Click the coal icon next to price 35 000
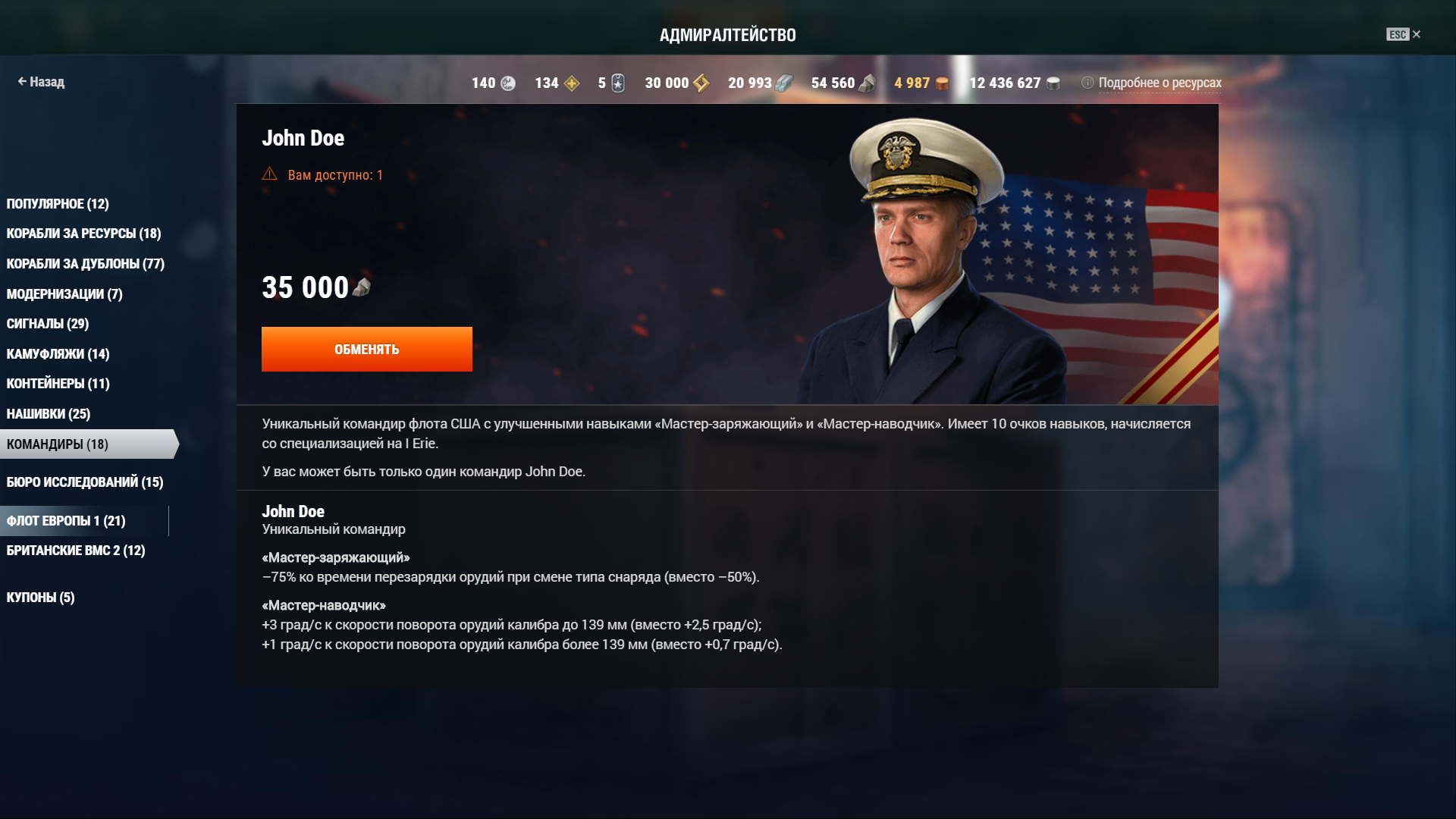Screen dimensions: 1456x819 pyautogui.click(x=362, y=287)
